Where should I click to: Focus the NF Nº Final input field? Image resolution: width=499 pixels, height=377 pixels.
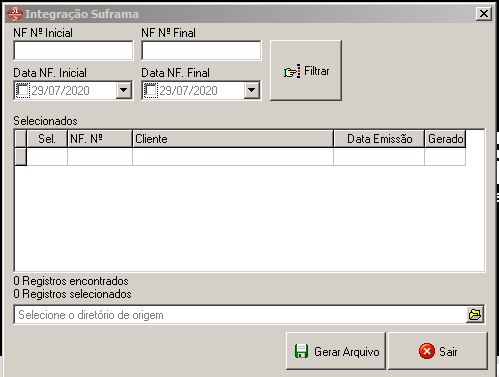pos(201,51)
